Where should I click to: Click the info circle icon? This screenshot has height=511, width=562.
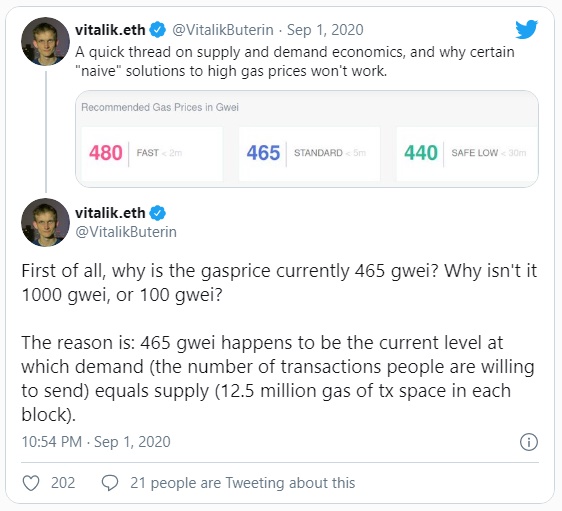[x=529, y=442]
